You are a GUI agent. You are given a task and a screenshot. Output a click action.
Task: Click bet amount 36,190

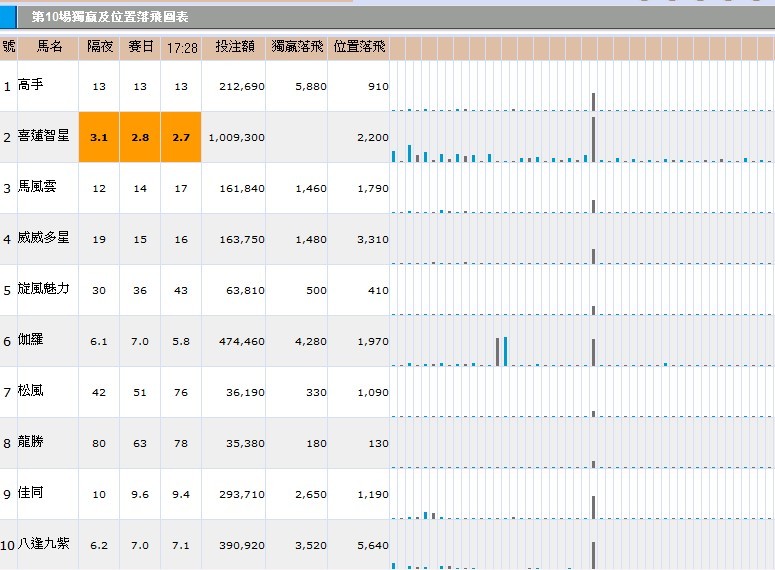pyautogui.click(x=245, y=393)
